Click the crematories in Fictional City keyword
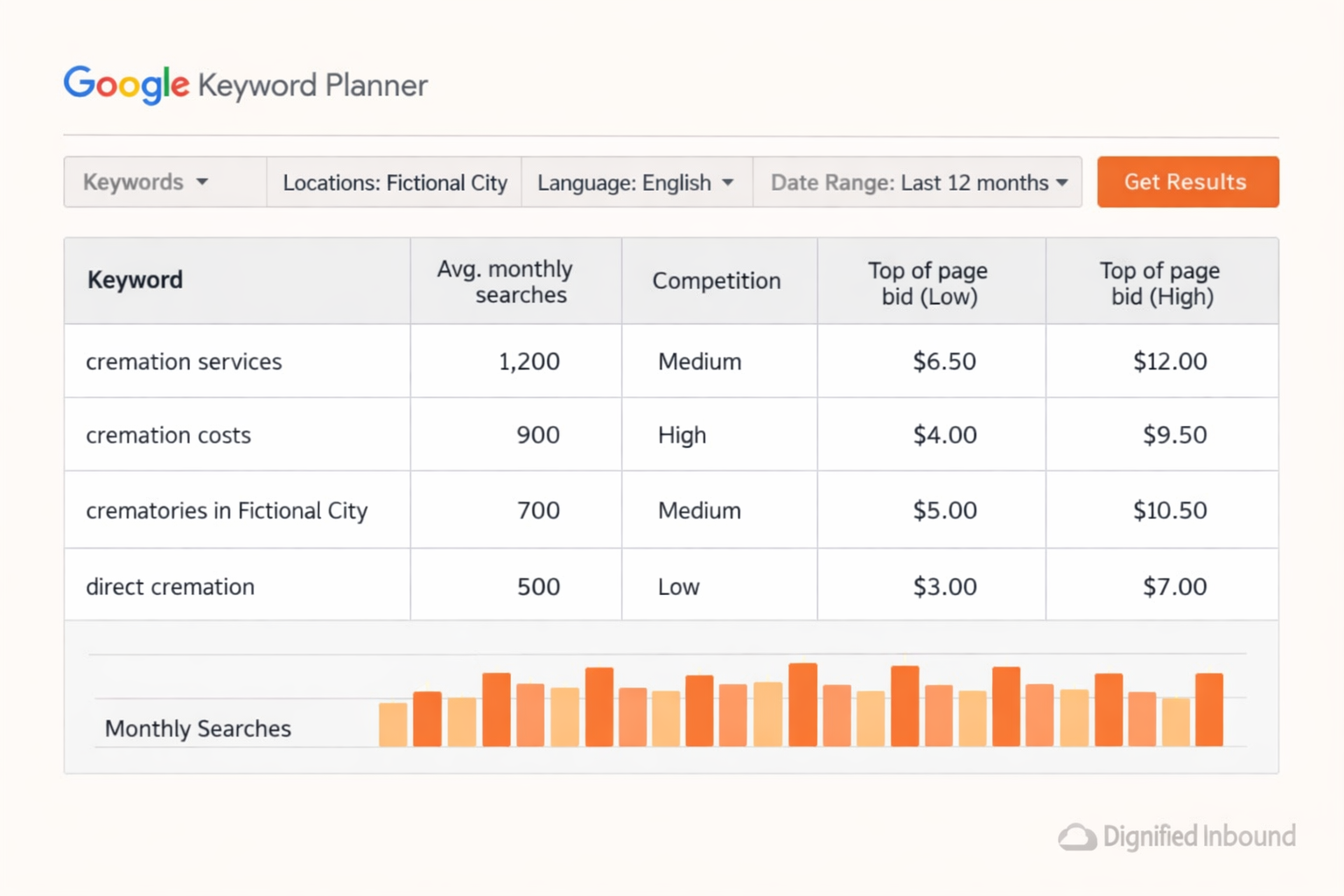Image resolution: width=1344 pixels, height=896 pixels. tap(227, 510)
